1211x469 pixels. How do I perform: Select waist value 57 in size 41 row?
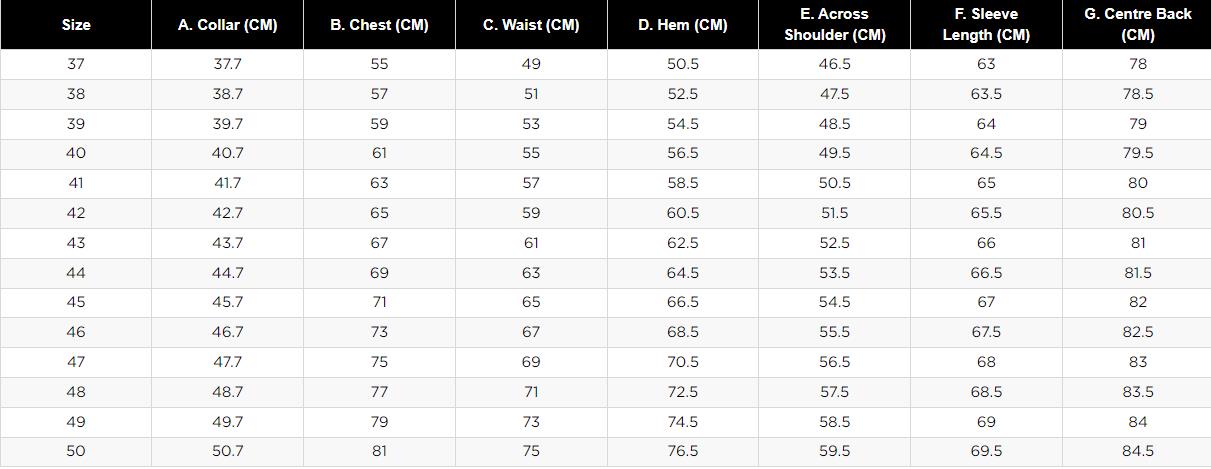531,183
